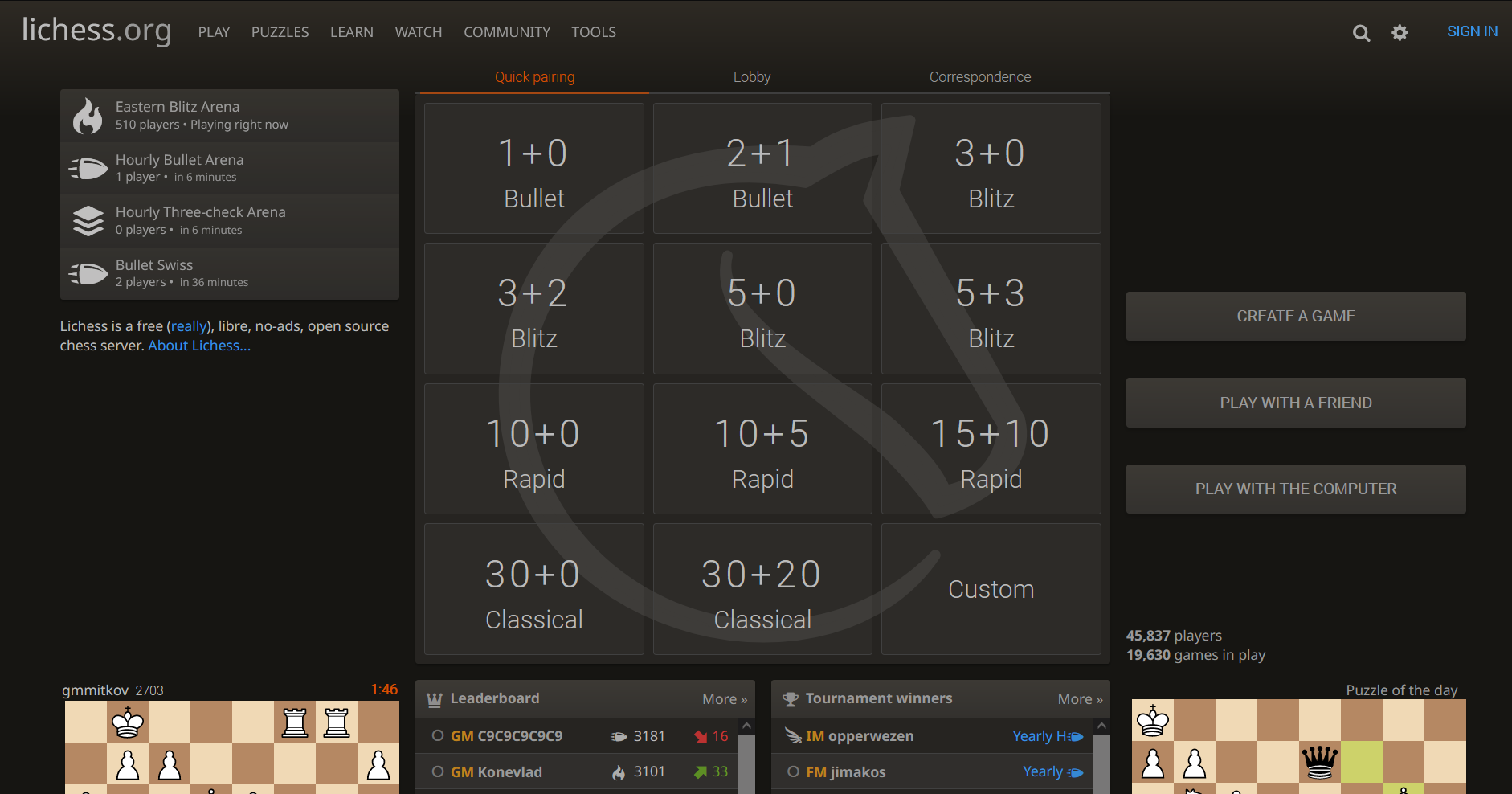
Task: Click the Hourly Three-check Arena stacked icon
Action: [x=88, y=219]
